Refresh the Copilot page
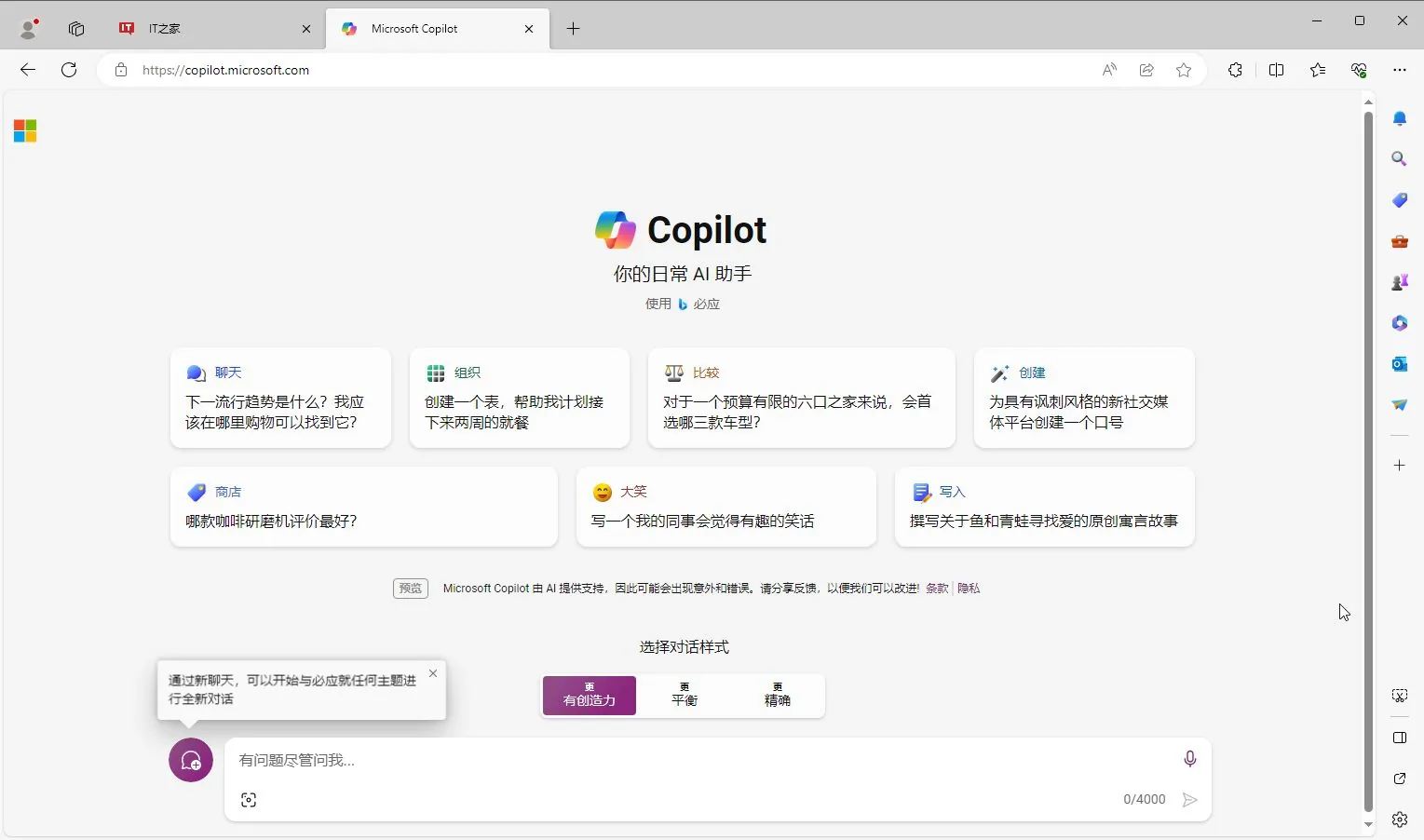 [x=68, y=69]
